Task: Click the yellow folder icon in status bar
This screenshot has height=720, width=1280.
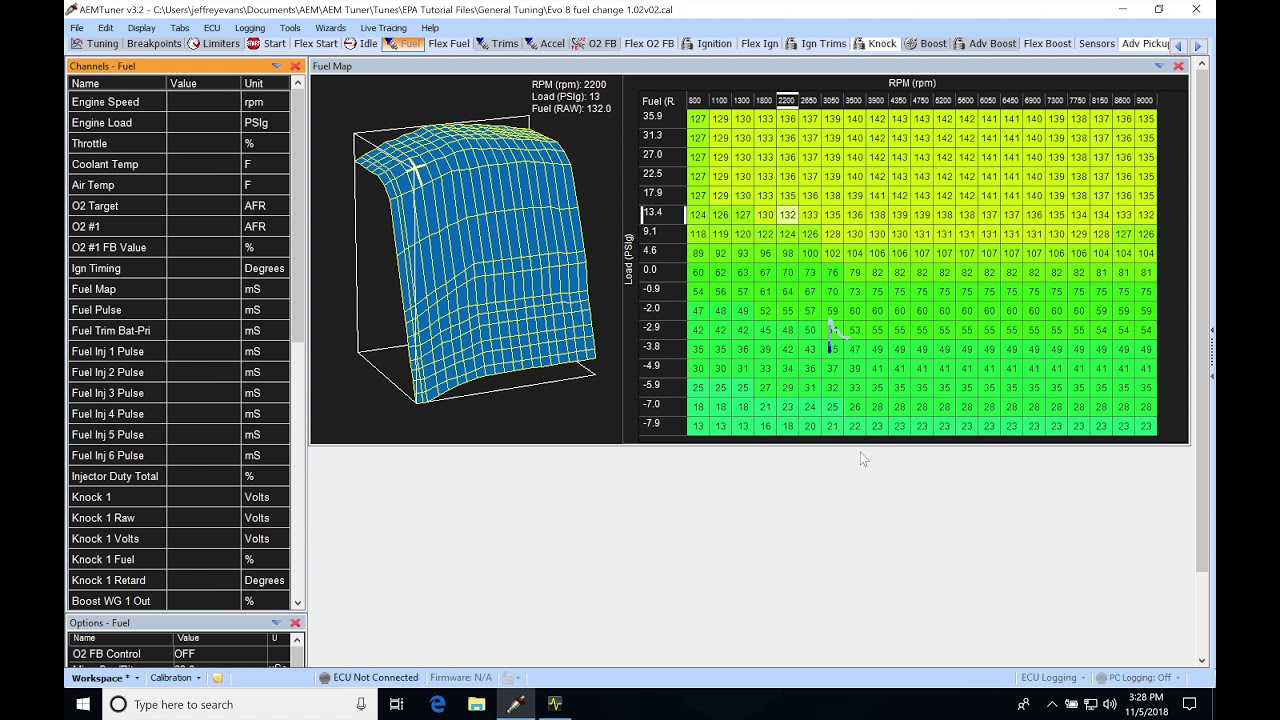Action: [217, 678]
